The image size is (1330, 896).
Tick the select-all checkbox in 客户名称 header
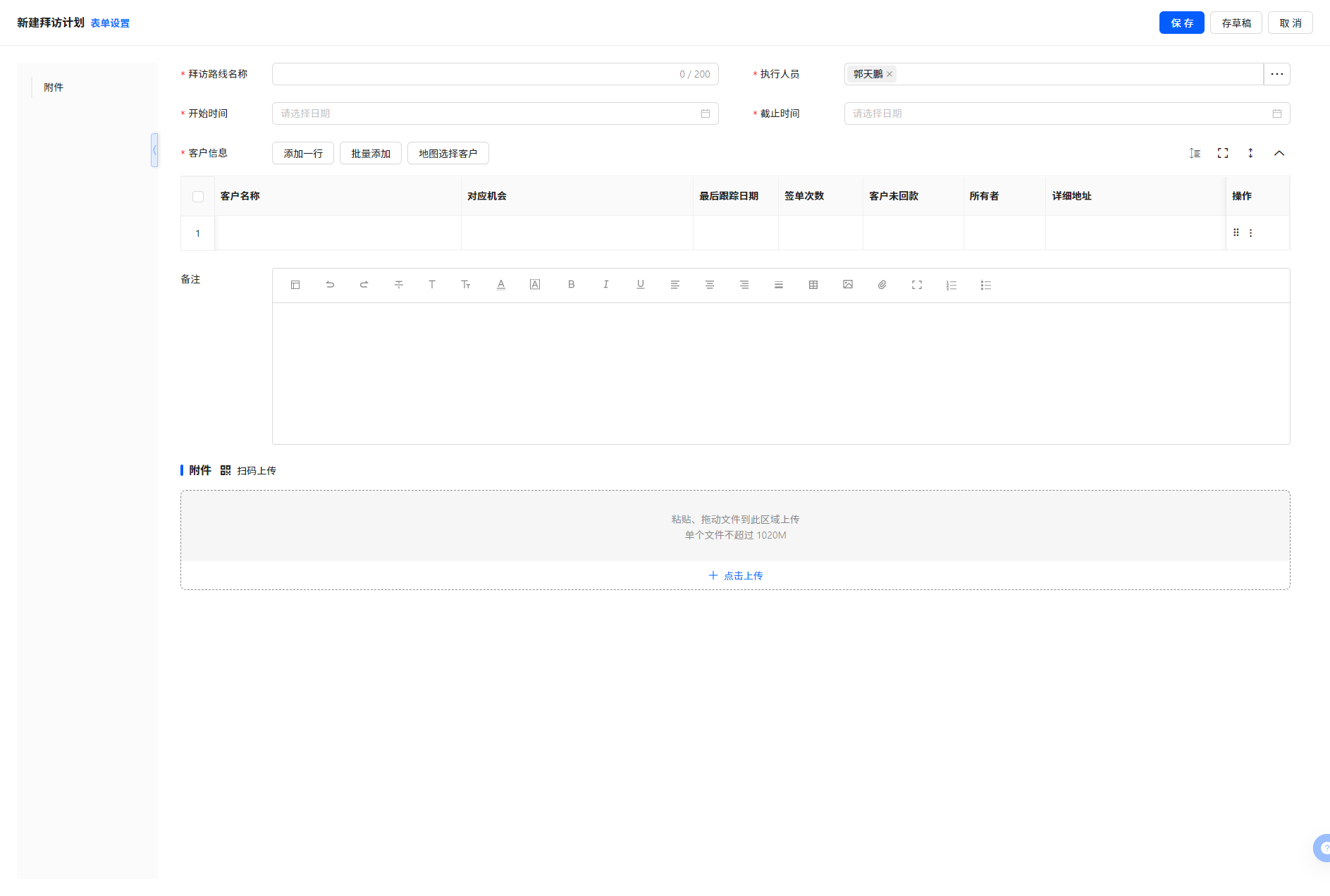(x=198, y=197)
